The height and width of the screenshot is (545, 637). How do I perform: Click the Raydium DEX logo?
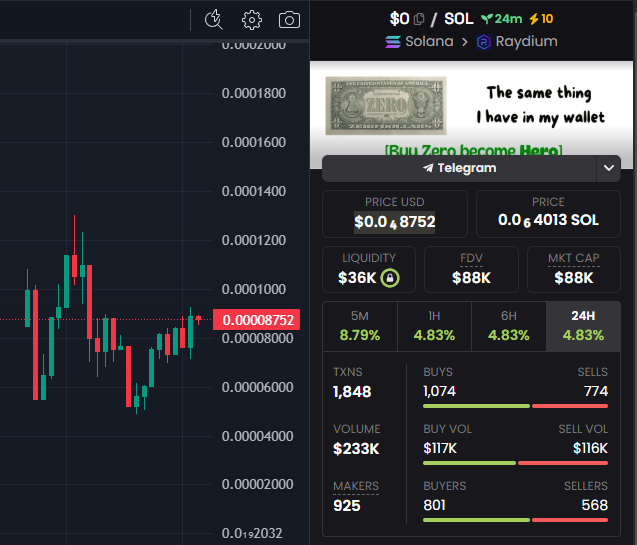tap(483, 42)
